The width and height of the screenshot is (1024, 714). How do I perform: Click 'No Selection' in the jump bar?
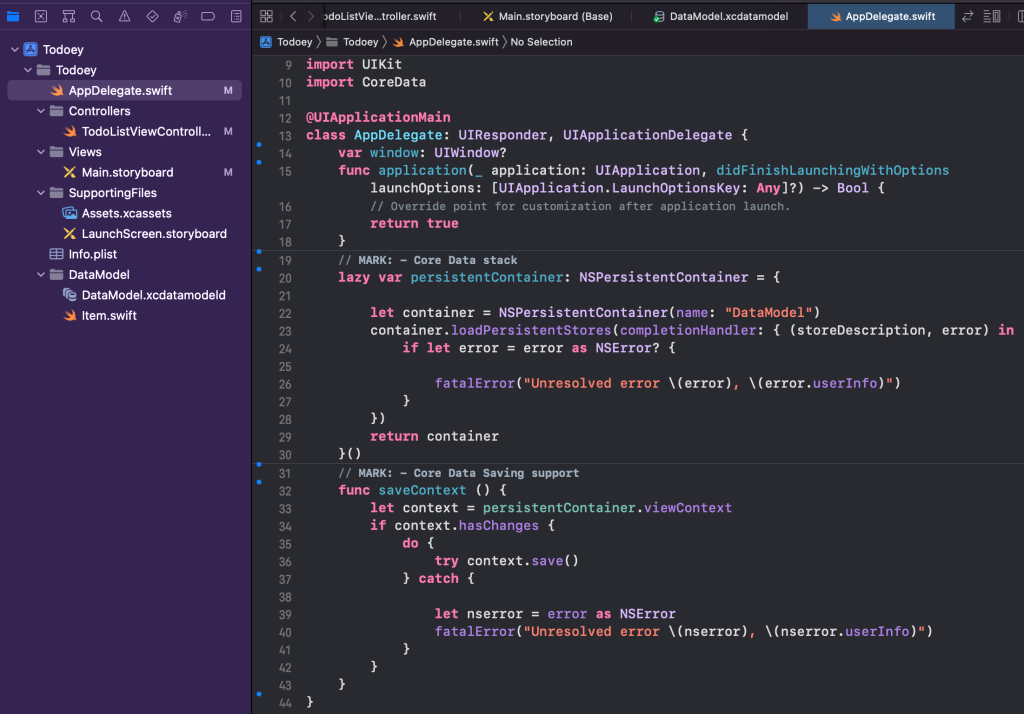click(x=541, y=42)
